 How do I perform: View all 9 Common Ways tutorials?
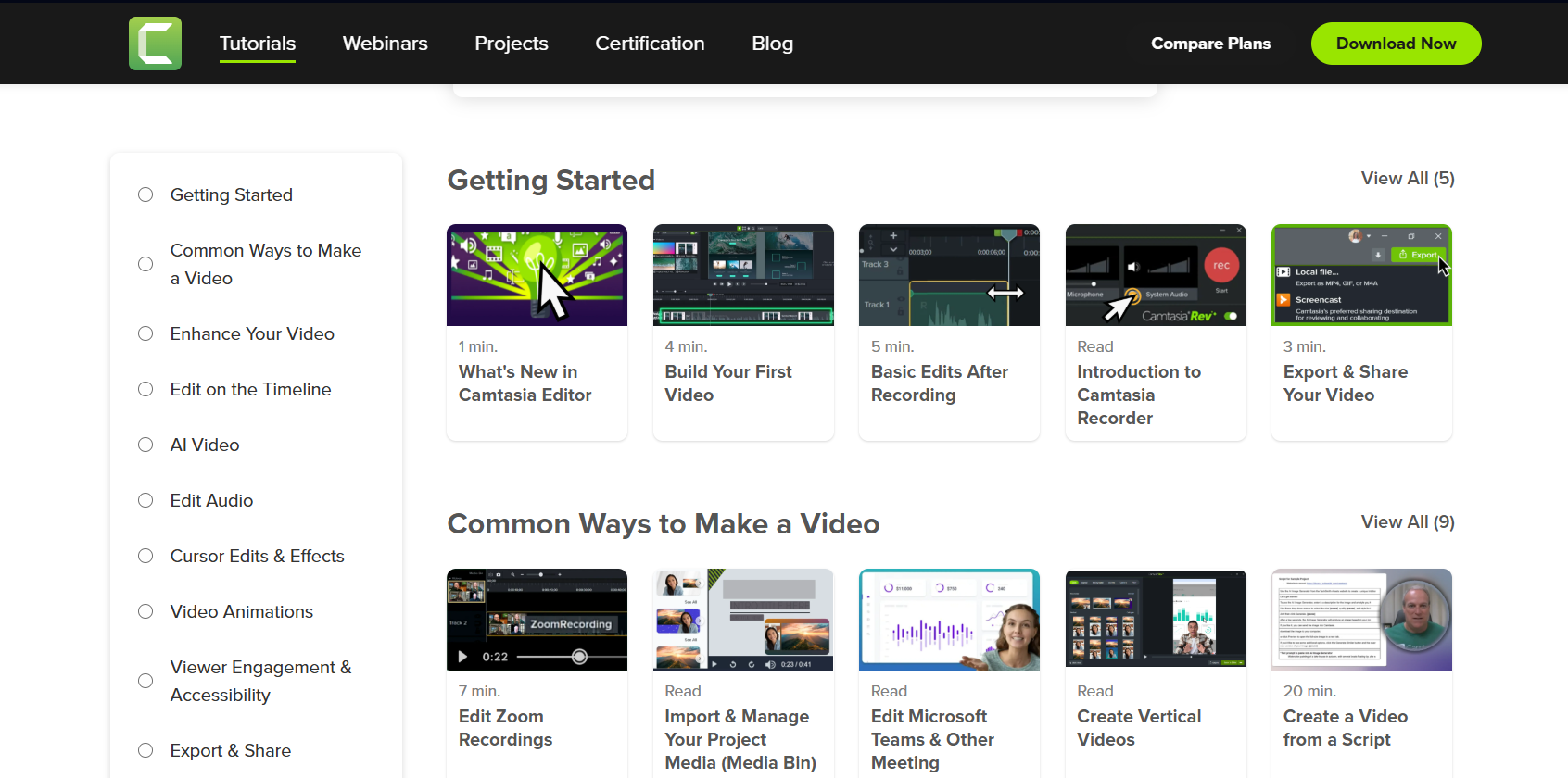pyautogui.click(x=1408, y=521)
